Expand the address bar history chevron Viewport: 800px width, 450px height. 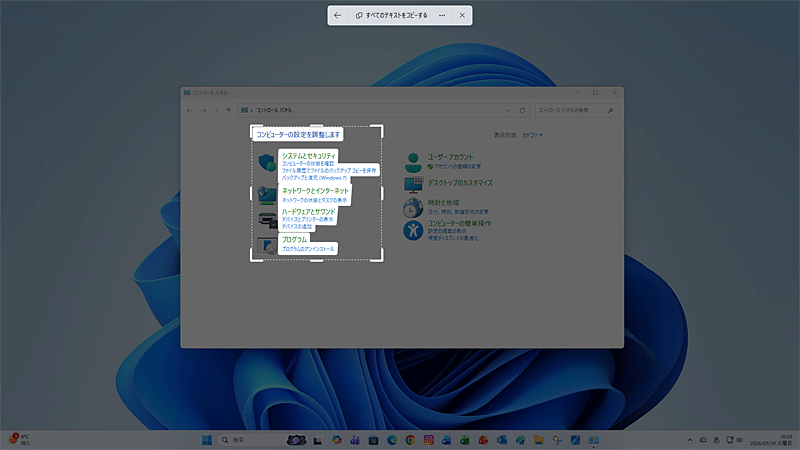[508, 110]
